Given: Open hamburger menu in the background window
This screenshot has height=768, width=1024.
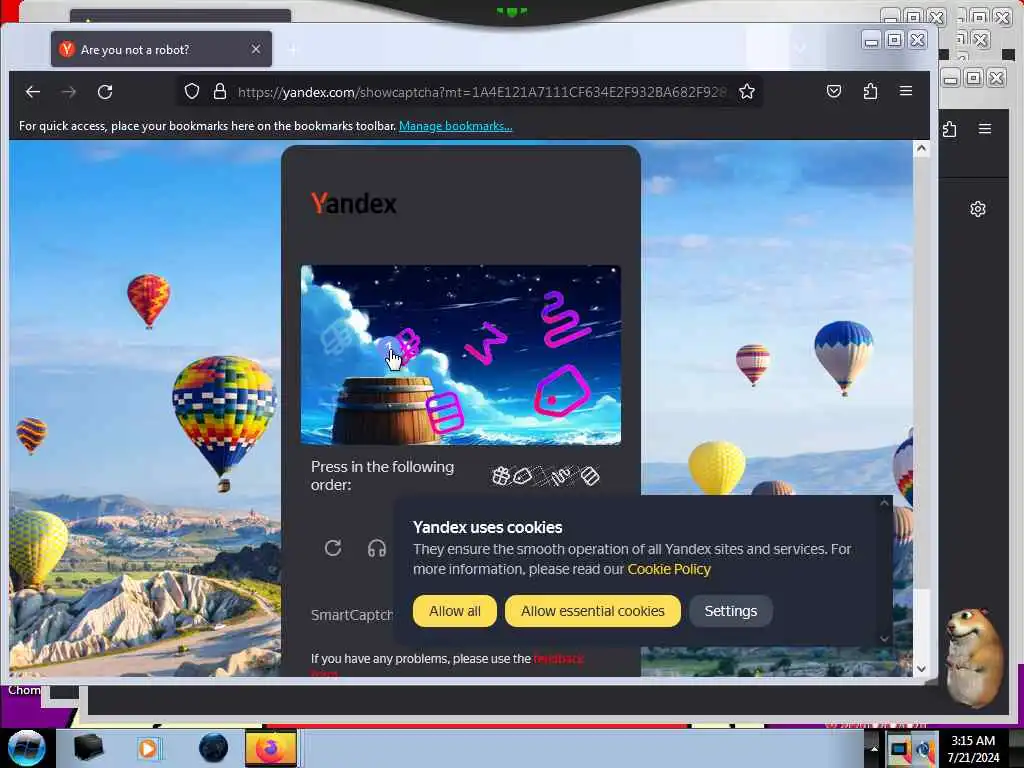Looking at the screenshot, I should click(985, 129).
